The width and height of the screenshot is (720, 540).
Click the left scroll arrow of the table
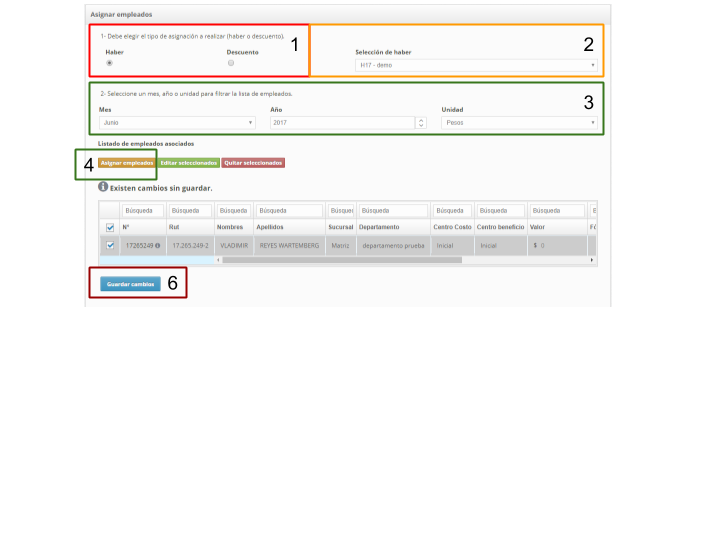(x=218, y=260)
